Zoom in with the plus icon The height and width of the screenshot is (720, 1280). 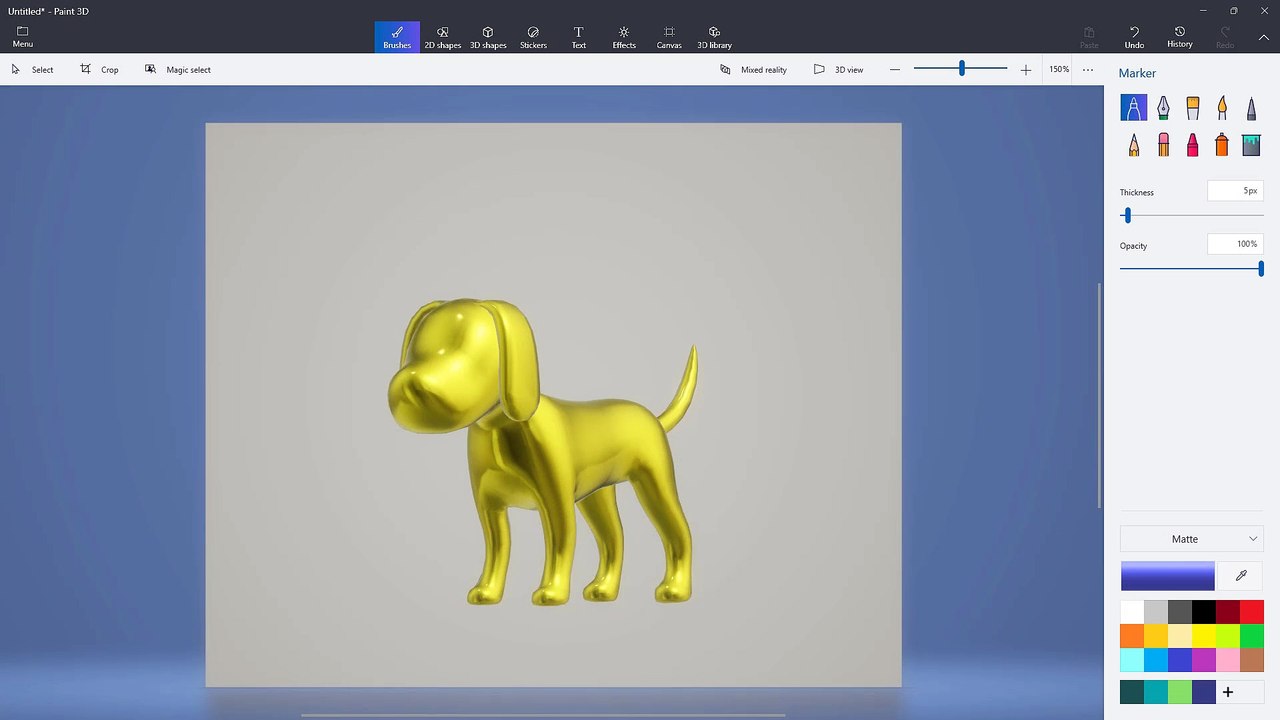tap(1025, 69)
